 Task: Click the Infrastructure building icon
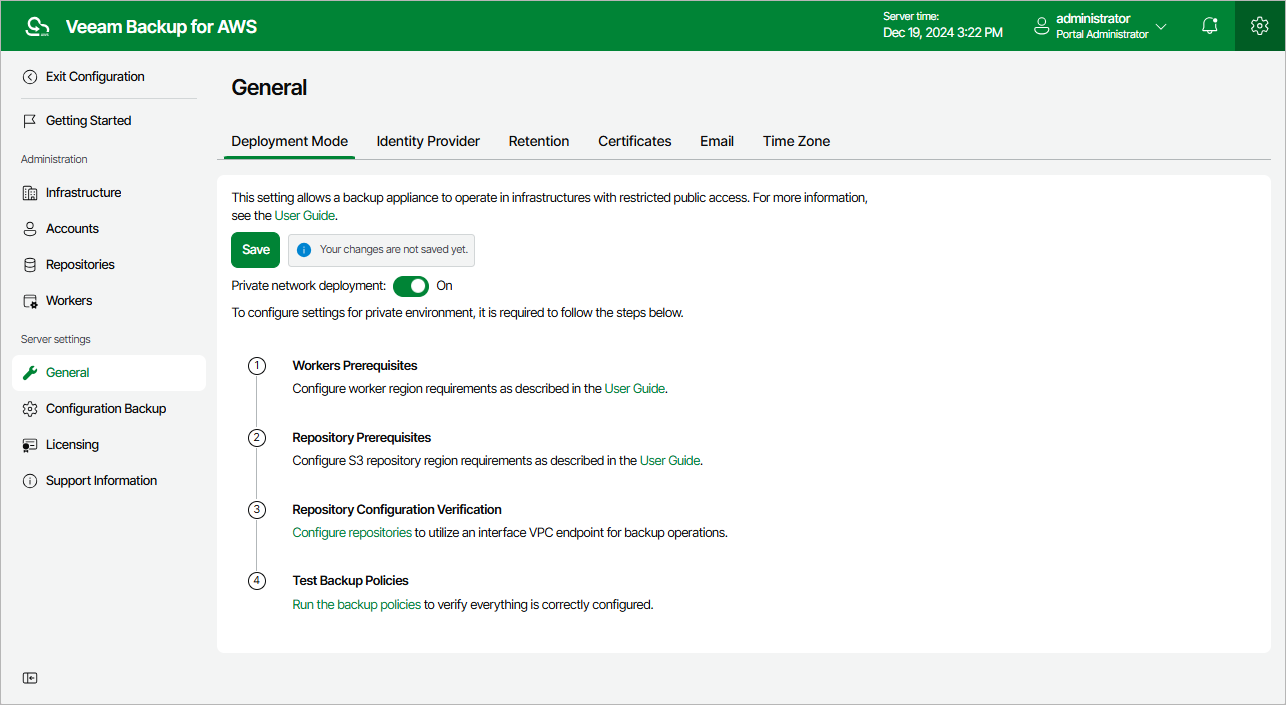tap(30, 193)
